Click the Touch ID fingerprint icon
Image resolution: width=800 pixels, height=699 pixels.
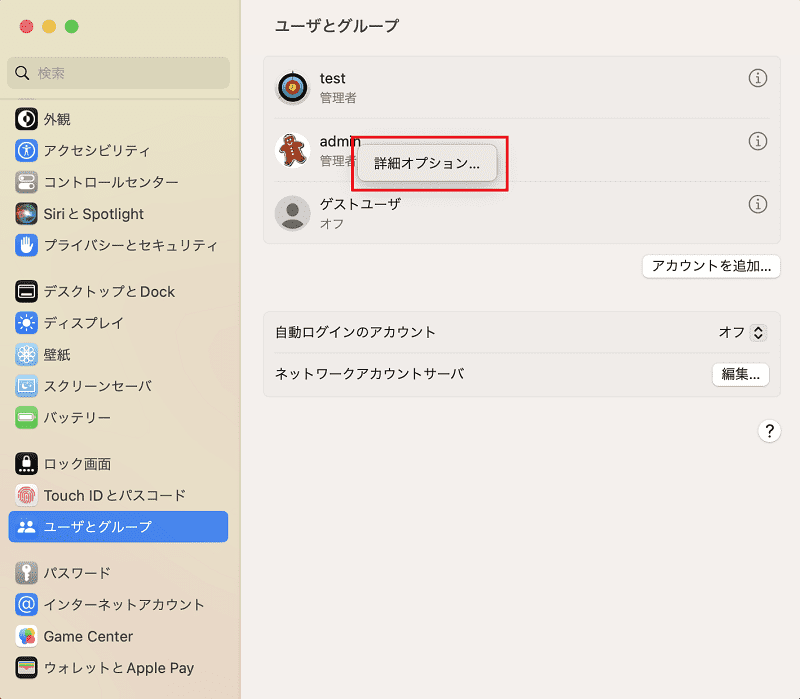(26, 495)
